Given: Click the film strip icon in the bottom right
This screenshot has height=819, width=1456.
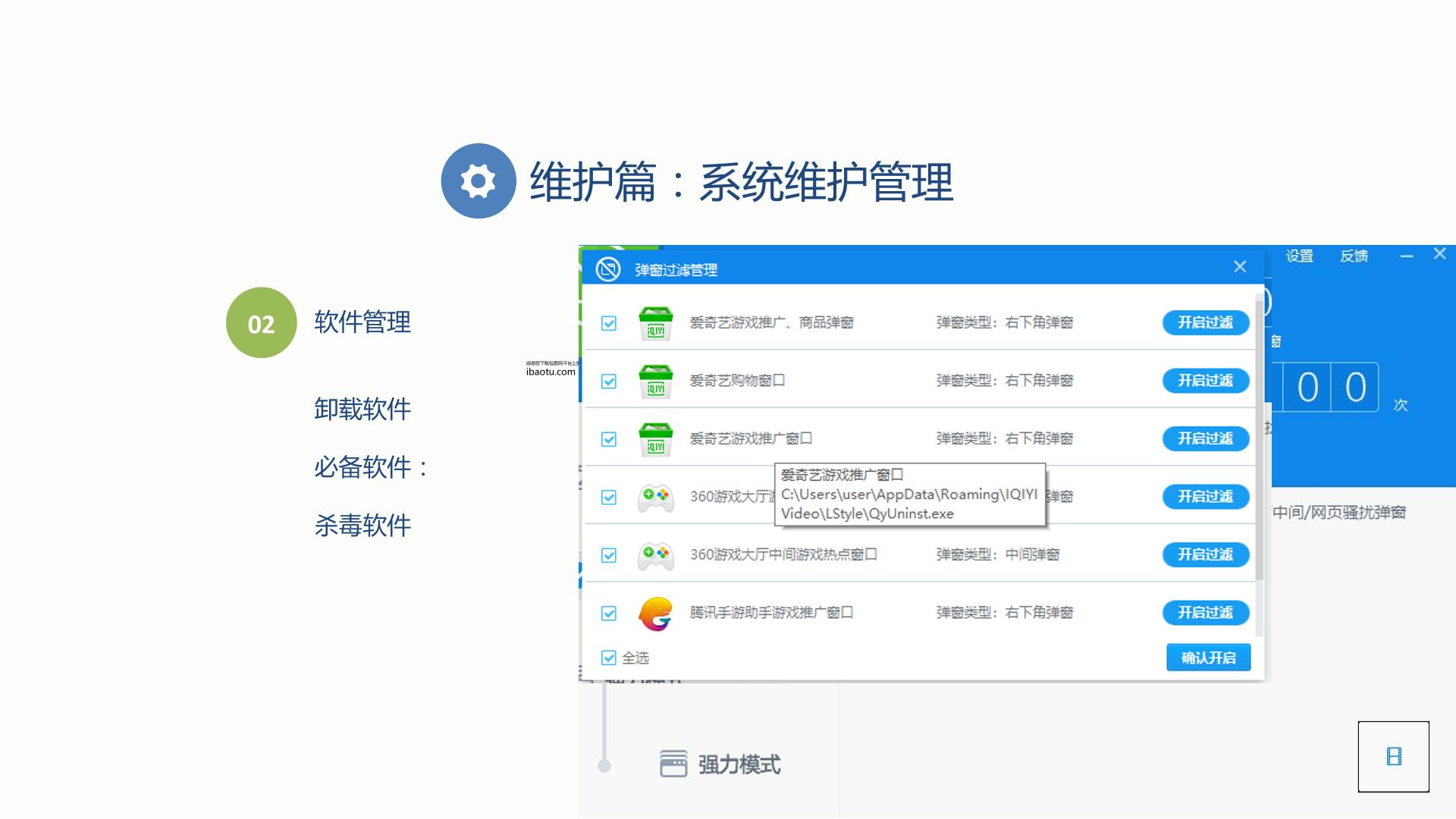Looking at the screenshot, I should [1394, 757].
